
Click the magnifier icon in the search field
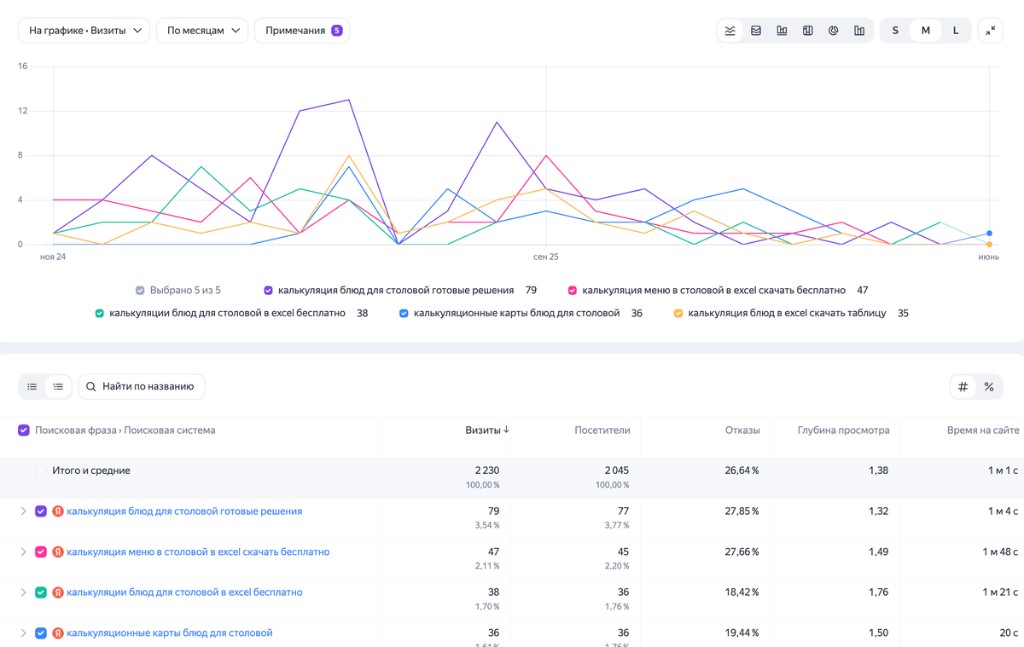pyautogui.click(x=91, y=387)
